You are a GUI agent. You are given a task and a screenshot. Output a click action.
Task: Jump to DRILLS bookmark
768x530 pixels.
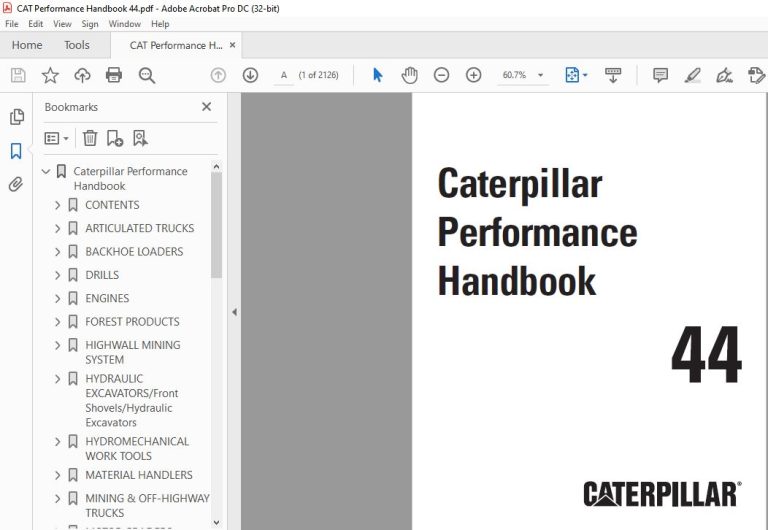(x=102, y=275)
